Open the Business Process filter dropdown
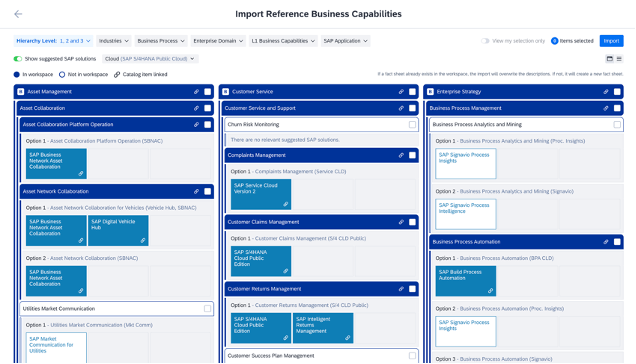The height and width of the screenshot is (364, 636). [161, 41]
